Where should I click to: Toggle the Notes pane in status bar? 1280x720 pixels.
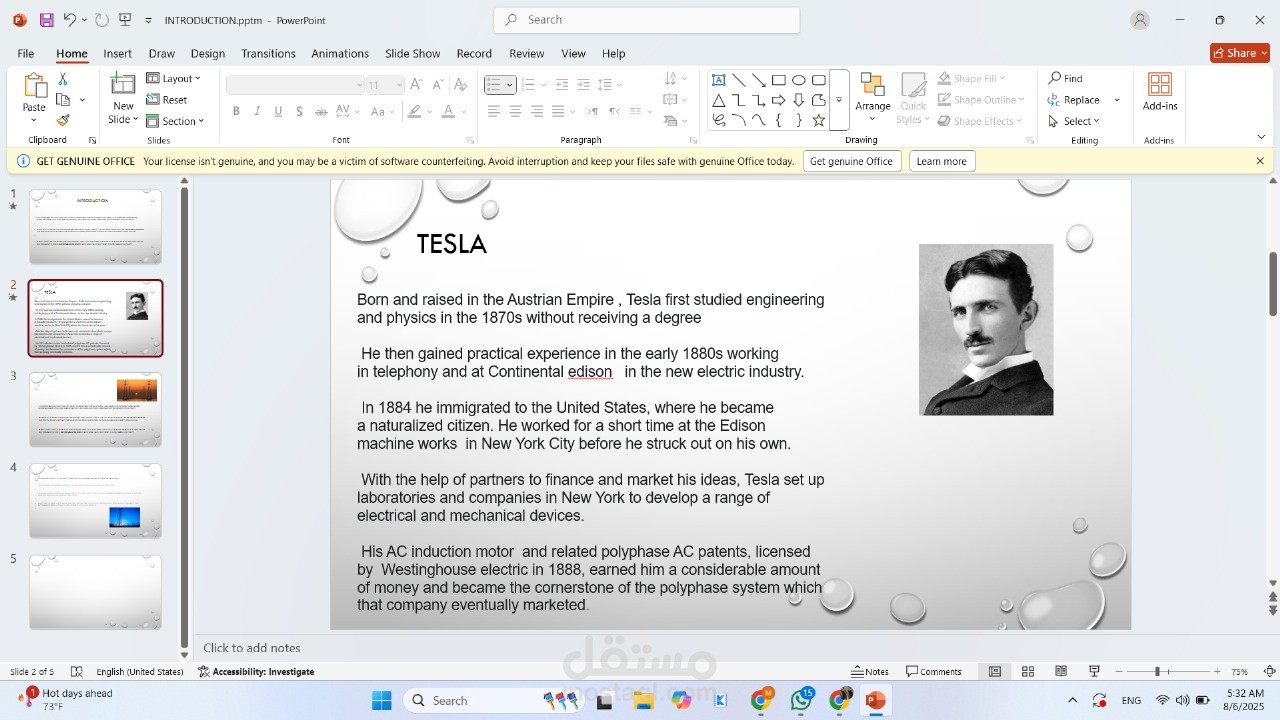(870, 671)
